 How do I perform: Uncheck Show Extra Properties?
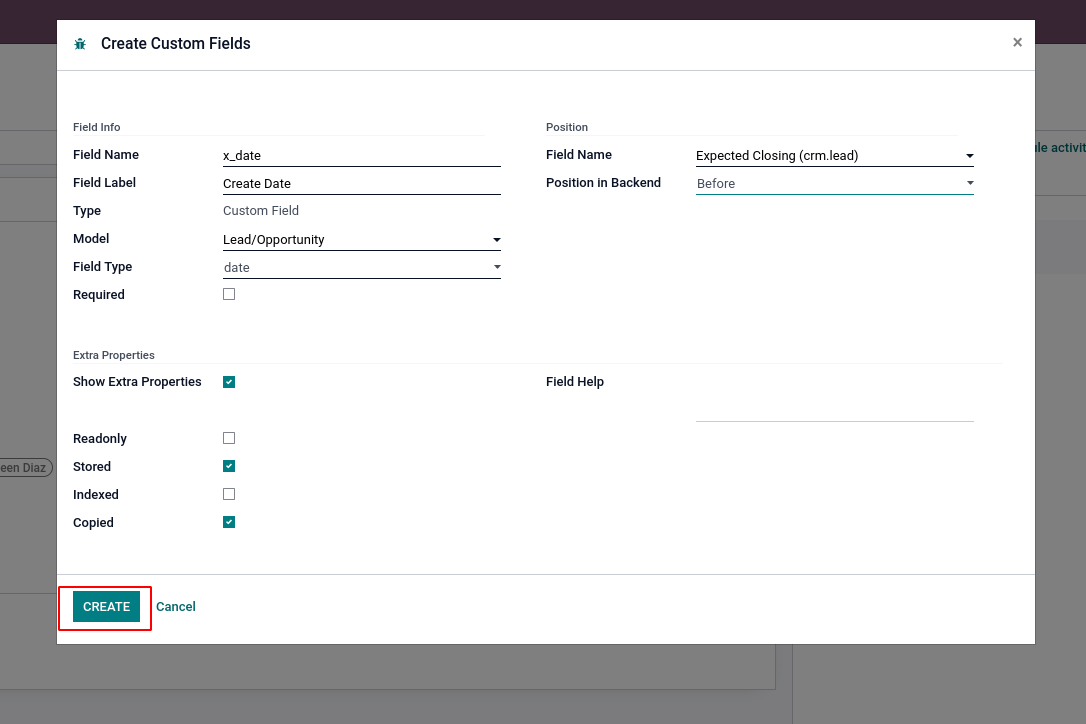click(229, 382)
